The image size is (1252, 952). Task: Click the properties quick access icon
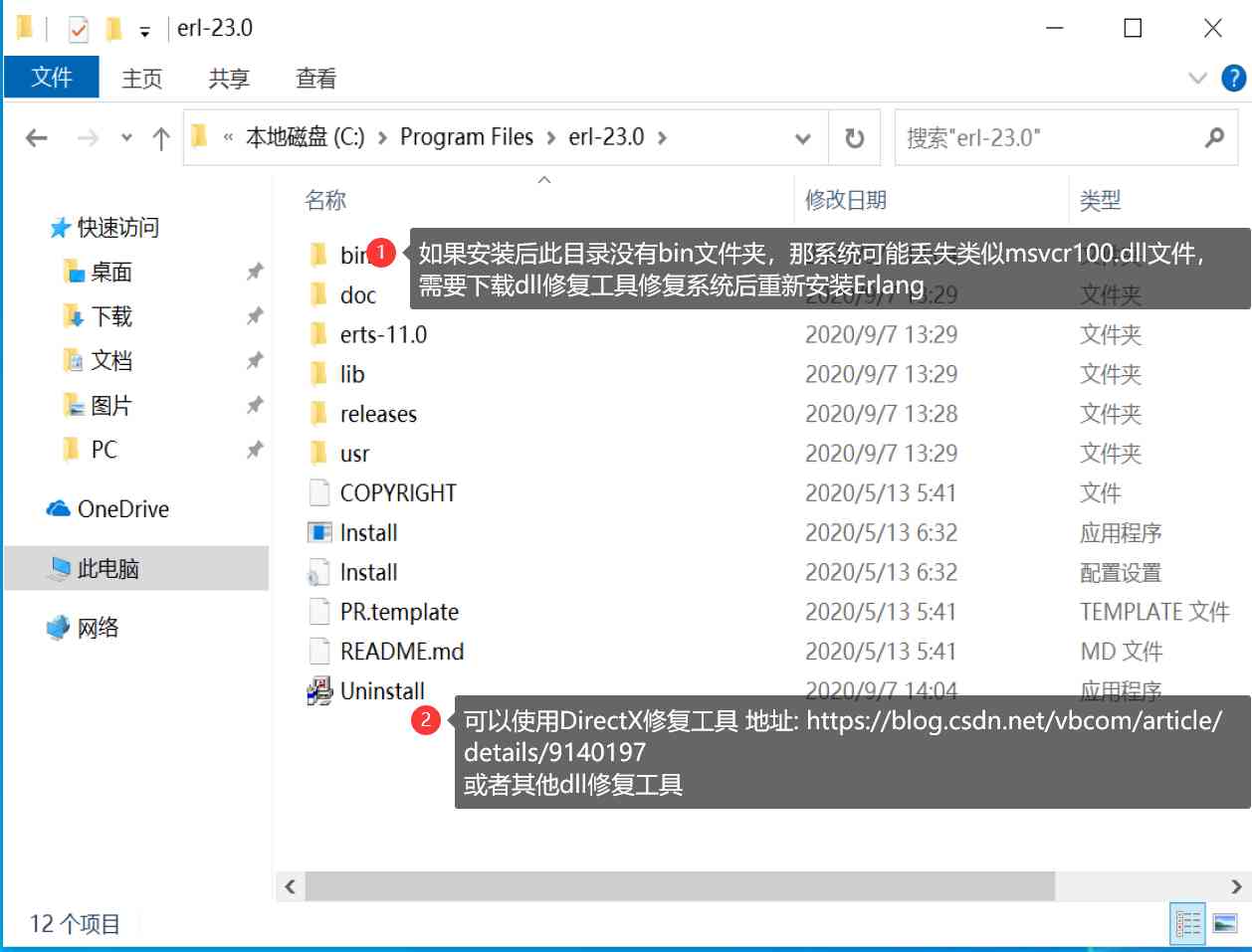point(78,29)
